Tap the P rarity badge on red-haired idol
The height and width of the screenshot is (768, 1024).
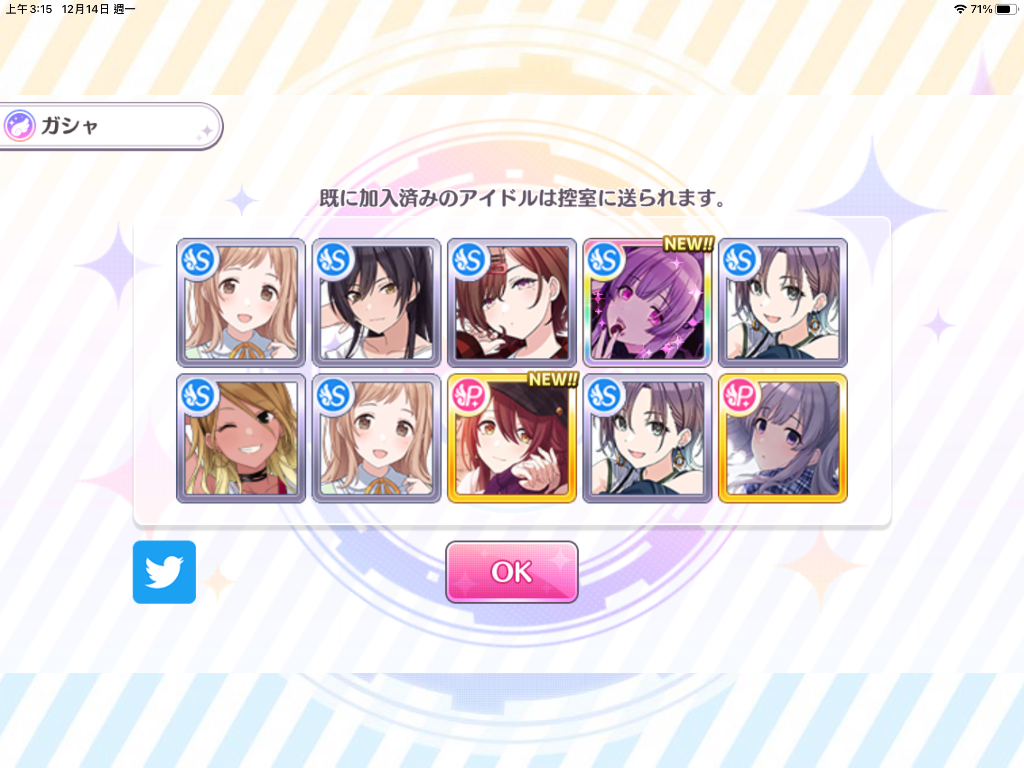point(469,395)
